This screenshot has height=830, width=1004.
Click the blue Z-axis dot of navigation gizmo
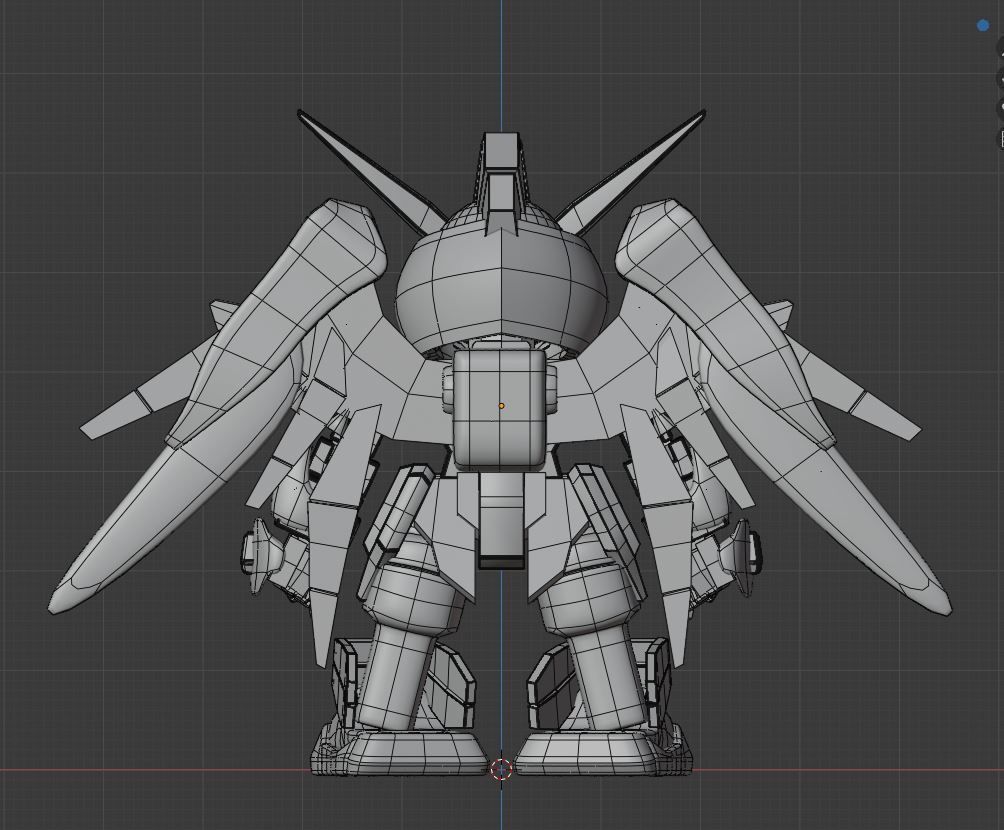[x=983, y=26]
